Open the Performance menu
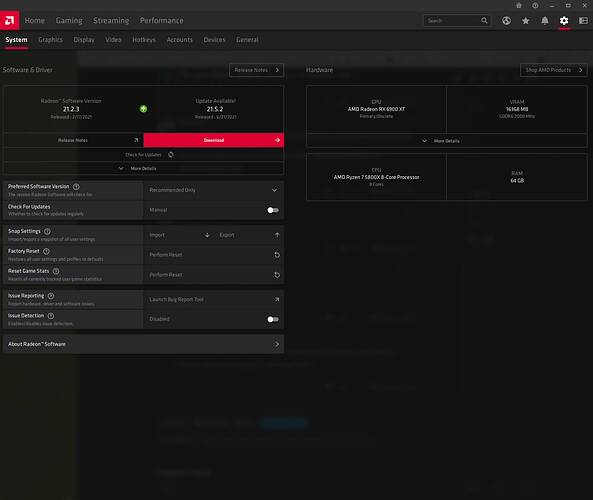 point(161,20)
